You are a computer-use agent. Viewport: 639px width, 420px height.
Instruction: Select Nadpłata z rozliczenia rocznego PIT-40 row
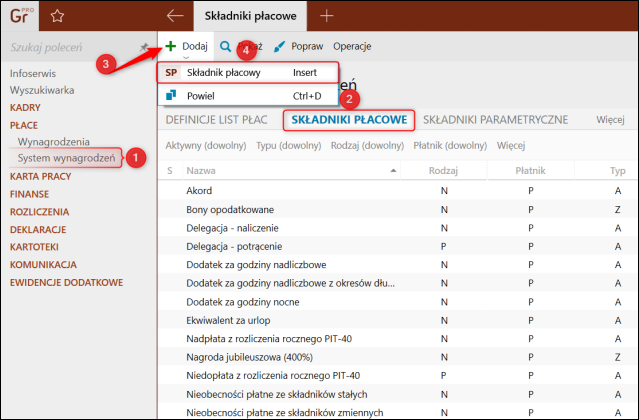click(x=397, y=339)
